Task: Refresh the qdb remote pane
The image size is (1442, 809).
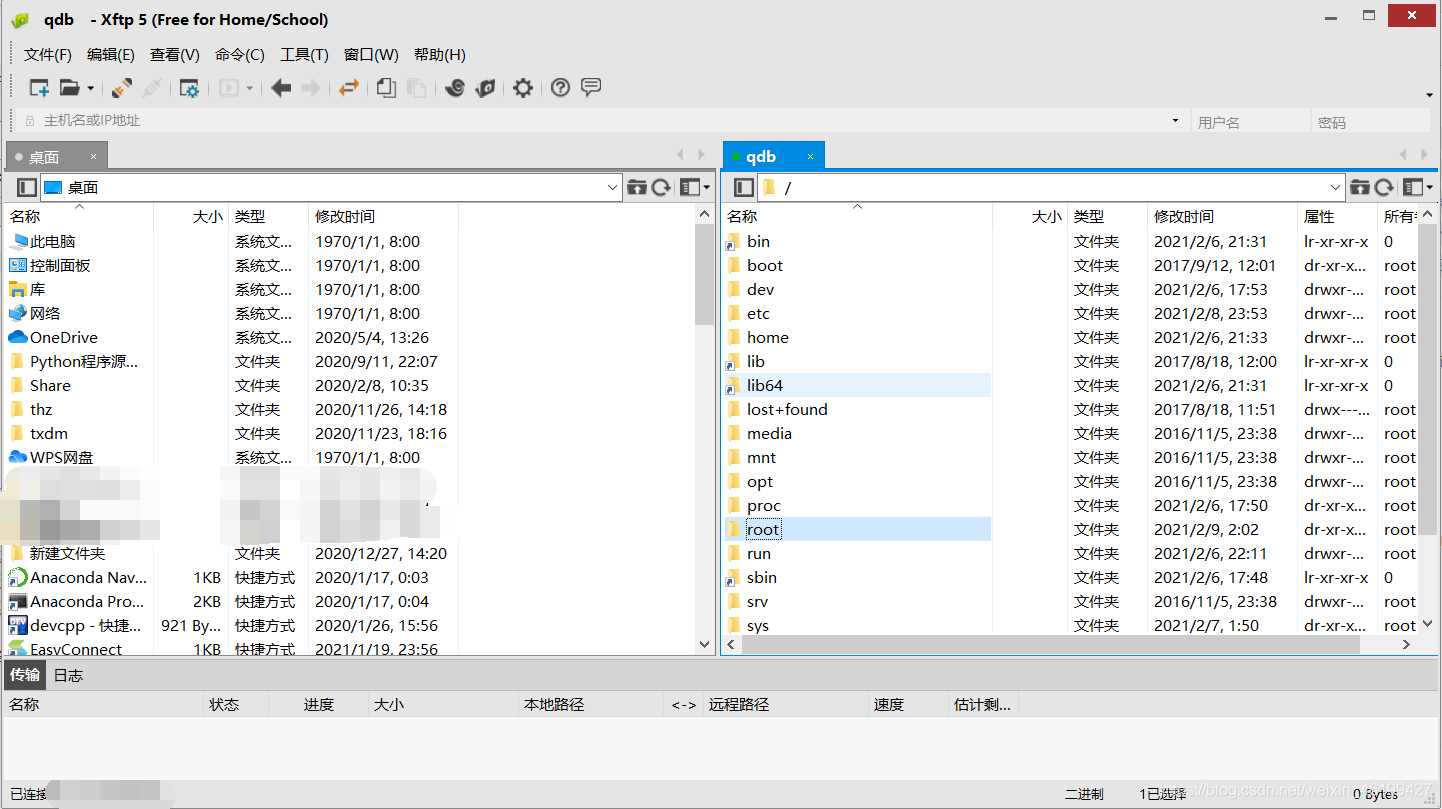Action: click(x=1384, y=187)
